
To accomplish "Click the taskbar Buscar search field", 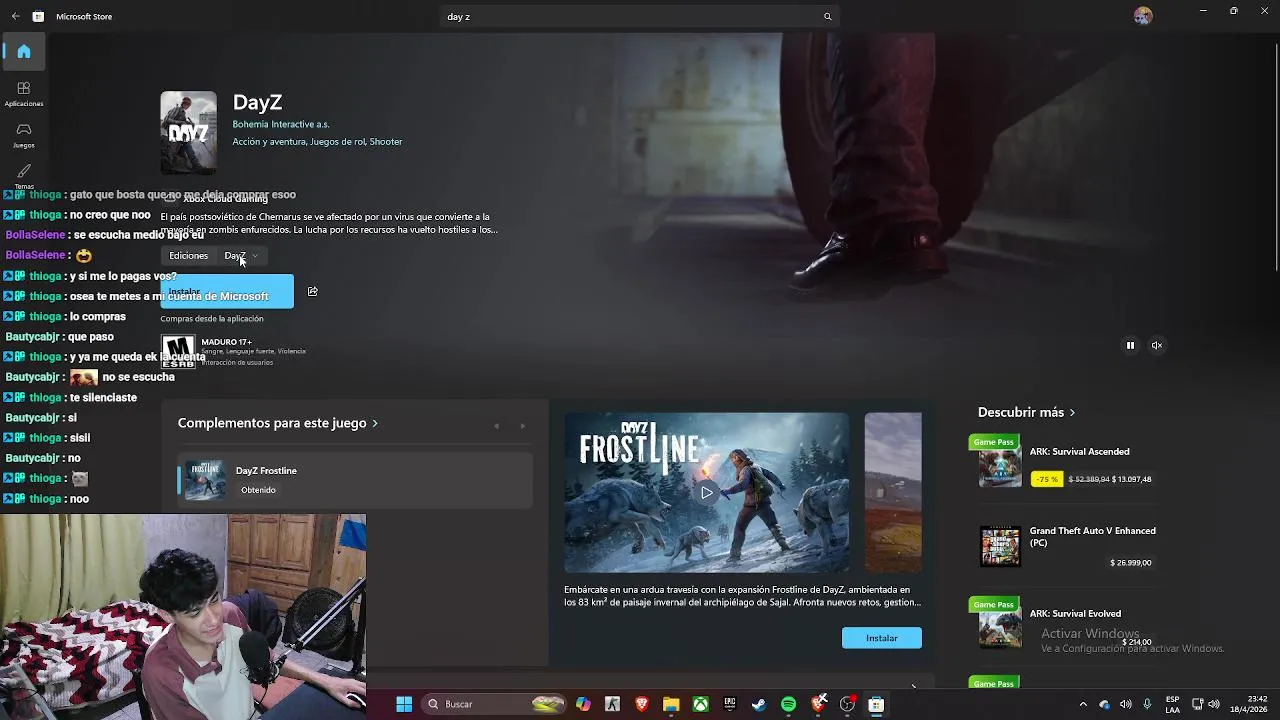I will (495, 704).
